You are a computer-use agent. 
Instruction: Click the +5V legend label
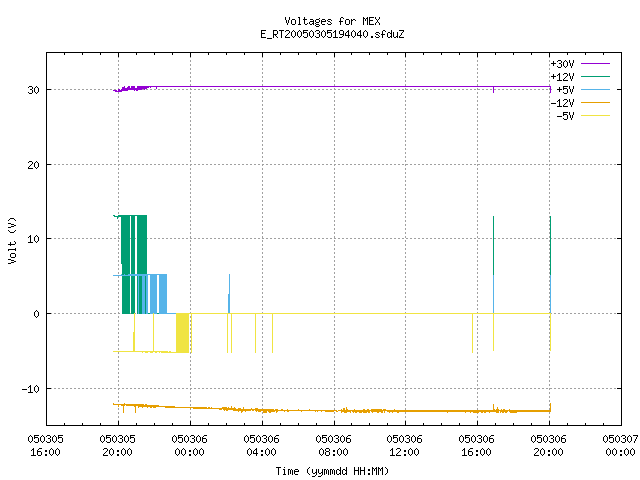tap(565, 90)
